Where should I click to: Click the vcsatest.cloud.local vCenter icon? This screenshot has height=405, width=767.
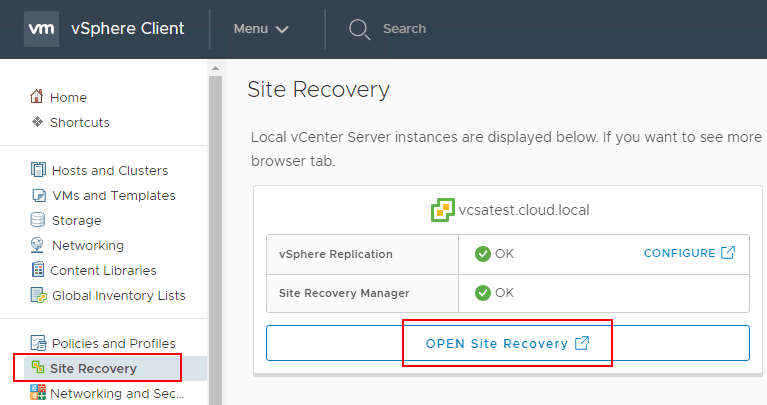tap(443, 210)
